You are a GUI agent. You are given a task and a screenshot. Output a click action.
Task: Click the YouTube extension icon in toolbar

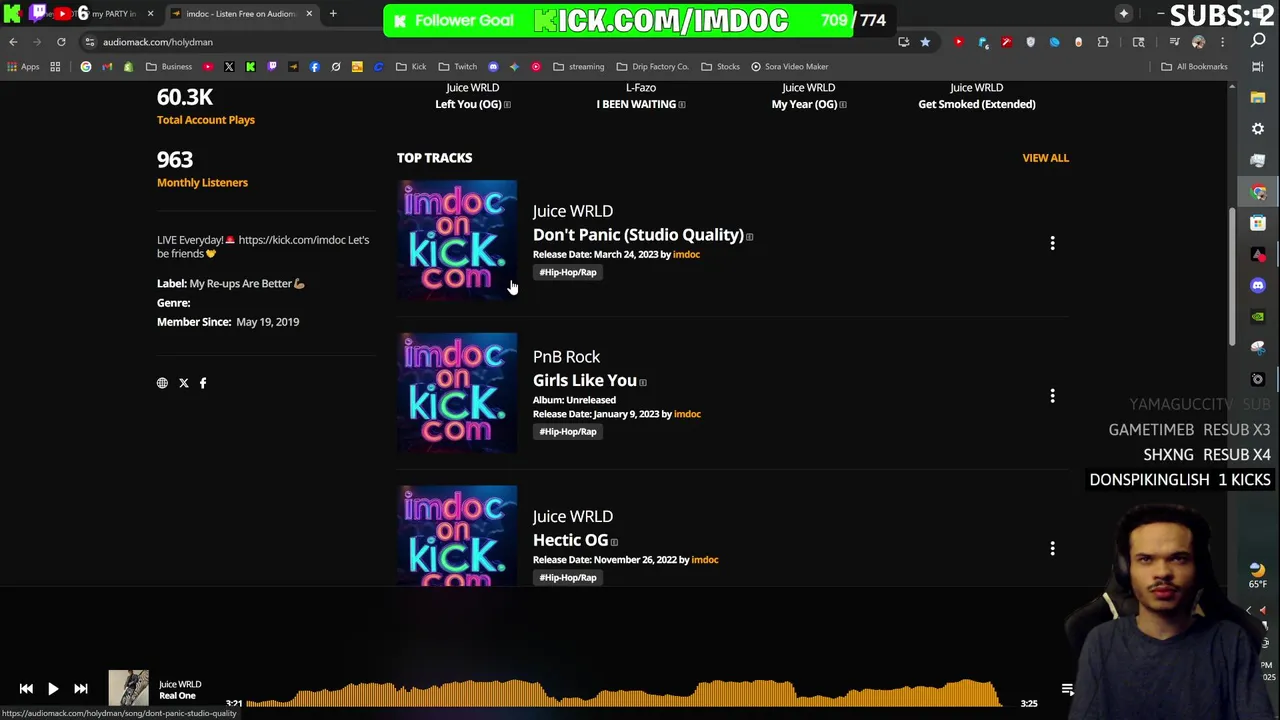click(959, 42)
